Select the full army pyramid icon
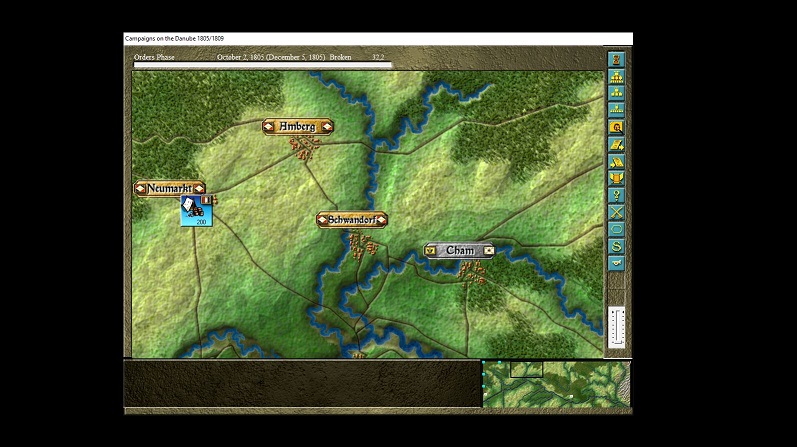Image resolution: width=797 pixels, height=447 pixels. [616, 77]
